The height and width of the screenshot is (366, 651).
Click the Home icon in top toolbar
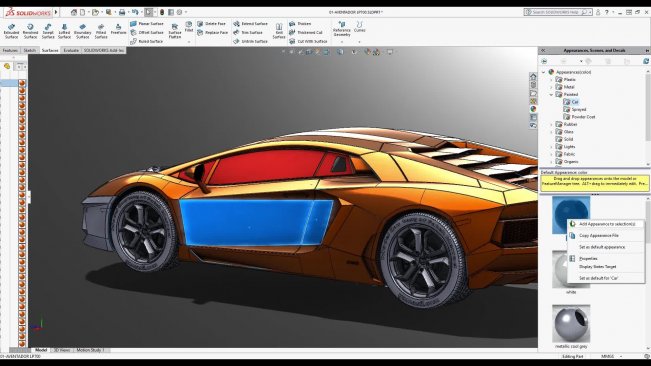tap(74, 12)
